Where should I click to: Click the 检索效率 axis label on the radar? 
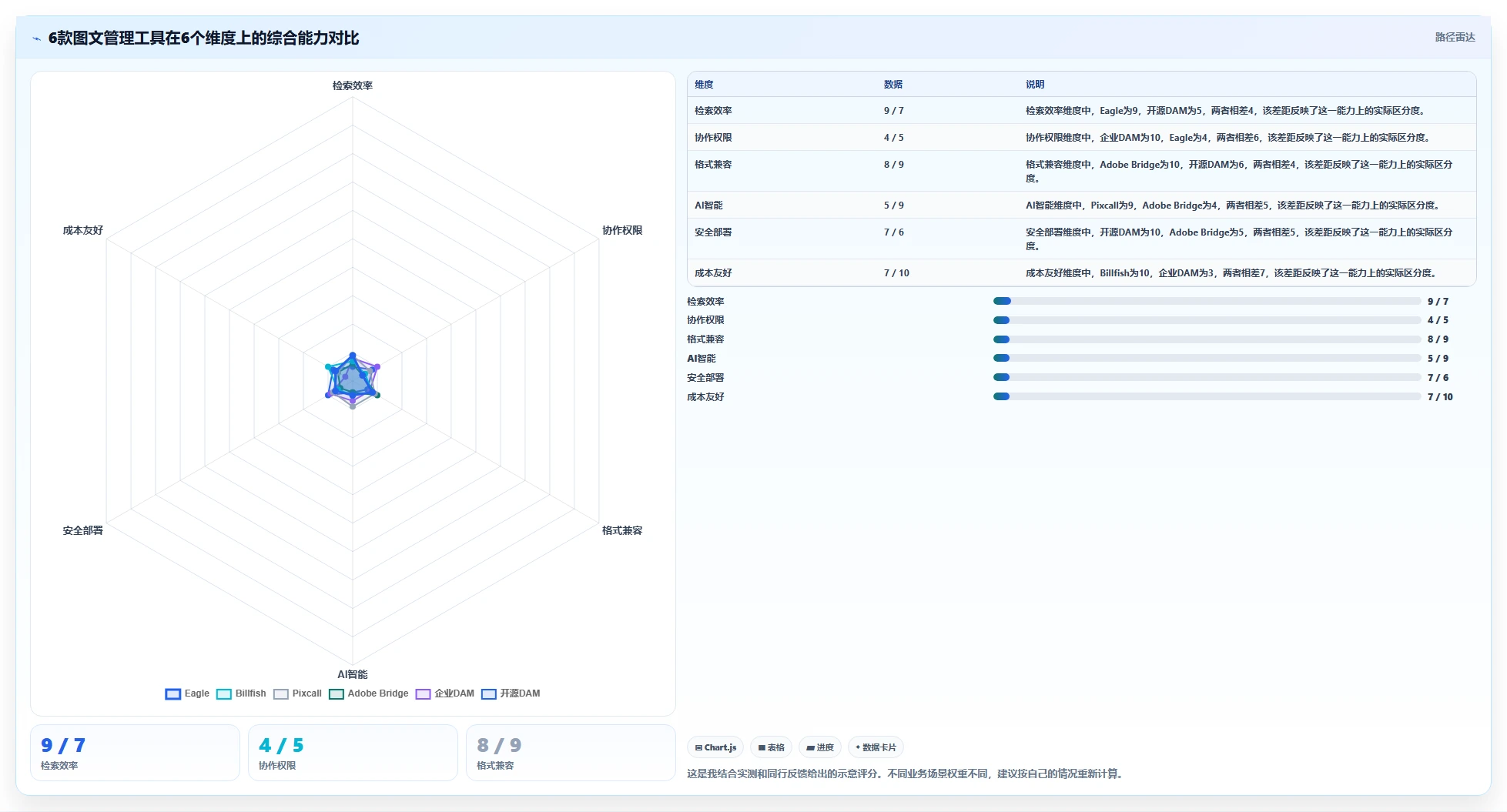tap(353, 85)
